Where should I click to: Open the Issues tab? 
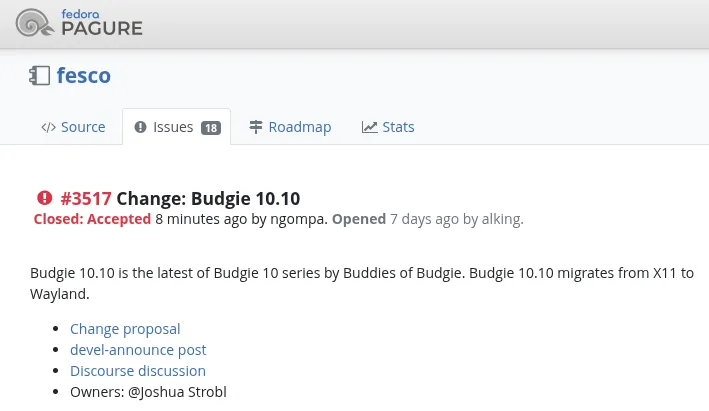177,127
